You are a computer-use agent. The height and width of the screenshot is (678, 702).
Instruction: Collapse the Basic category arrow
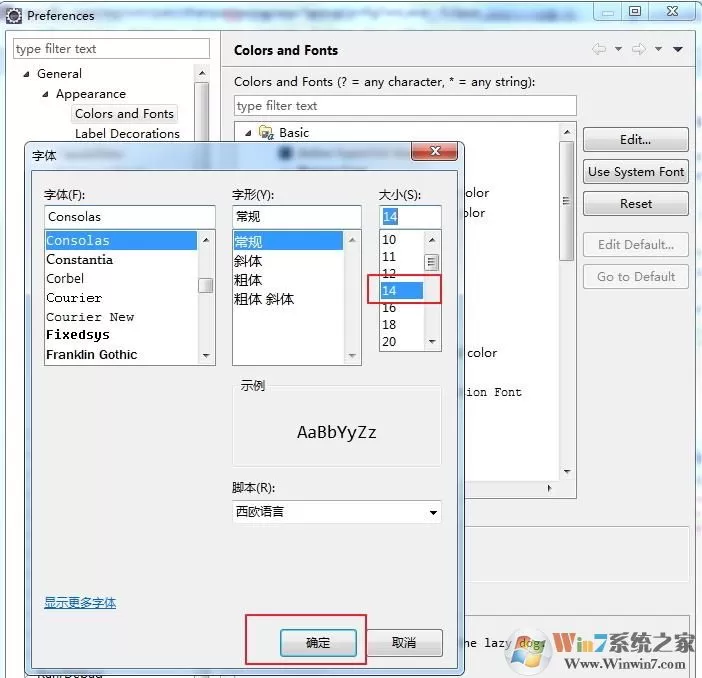pos(248,133)
